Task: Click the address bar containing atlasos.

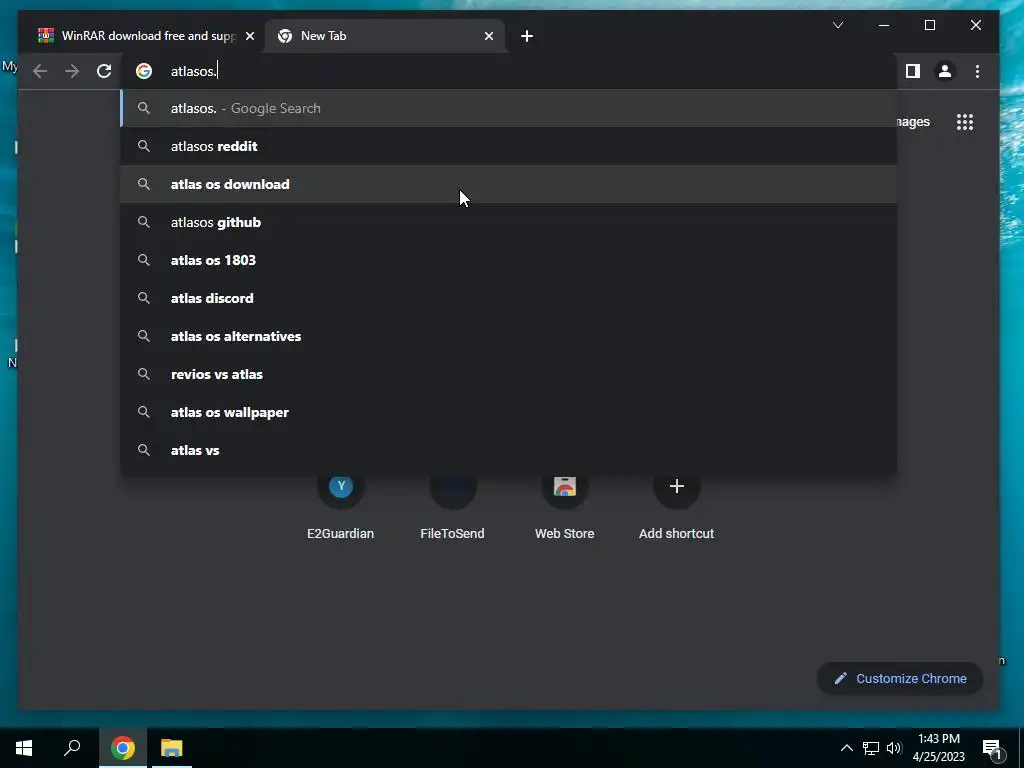Action: click(509, 71)
